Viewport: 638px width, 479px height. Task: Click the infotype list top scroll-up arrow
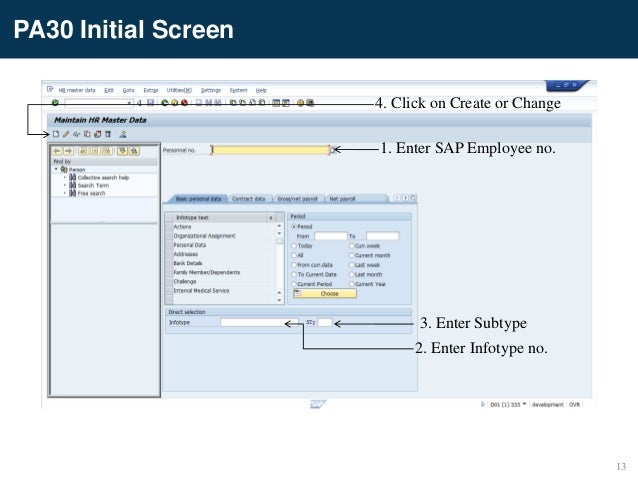click(x=279, y=225)
